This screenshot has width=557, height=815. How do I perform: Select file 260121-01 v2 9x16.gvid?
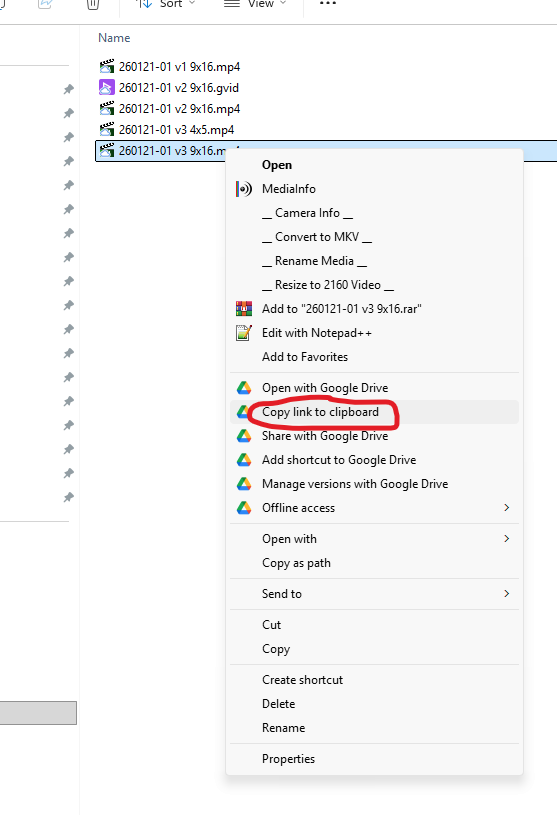click(x=179, y=87)
